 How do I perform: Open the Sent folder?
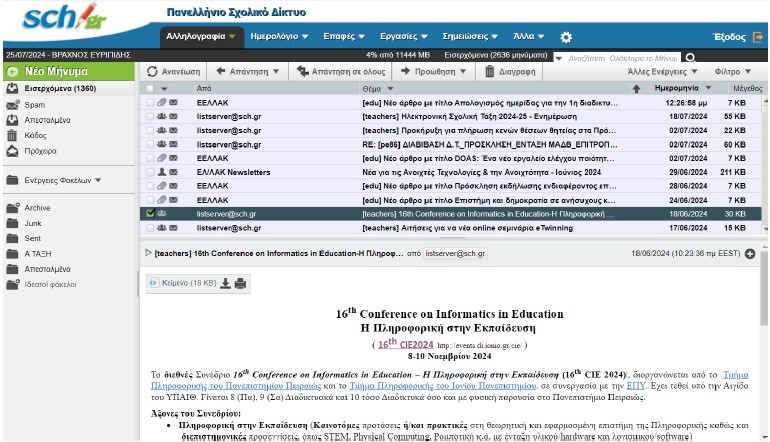click(x=32, y=239)
